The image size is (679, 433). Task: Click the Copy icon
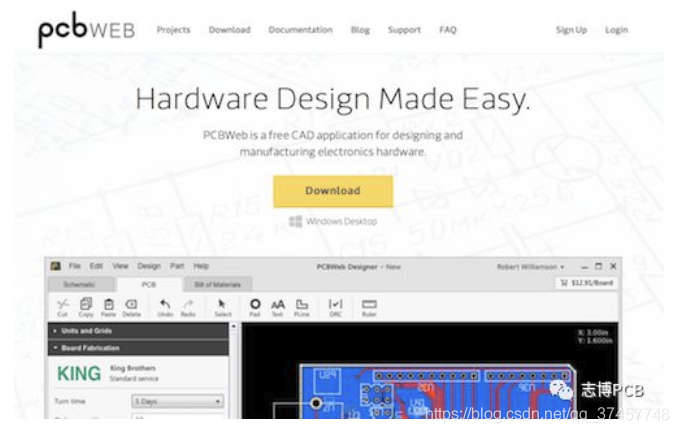point(86,307)
